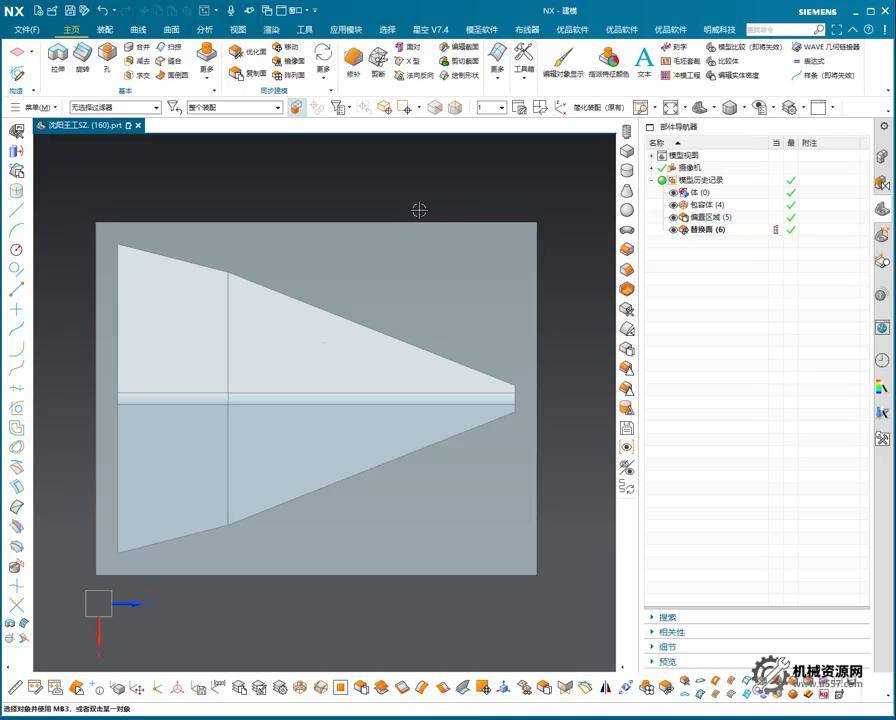
Task: Open the 文件(F) menu
Action: (27, 30)
